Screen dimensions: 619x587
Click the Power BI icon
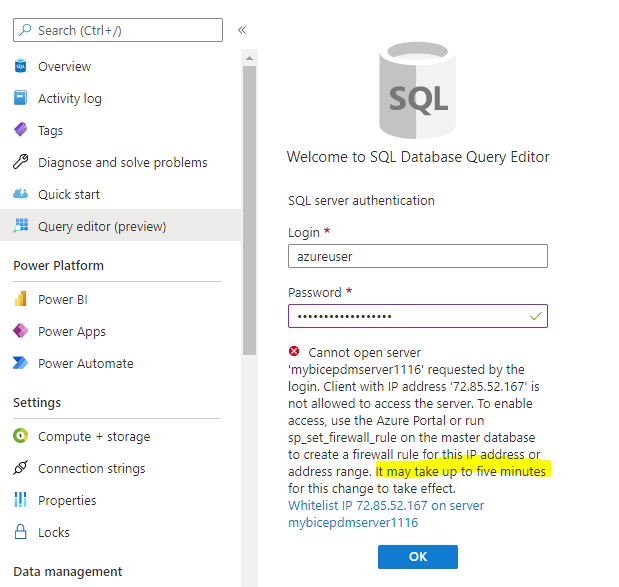[20, 300]
